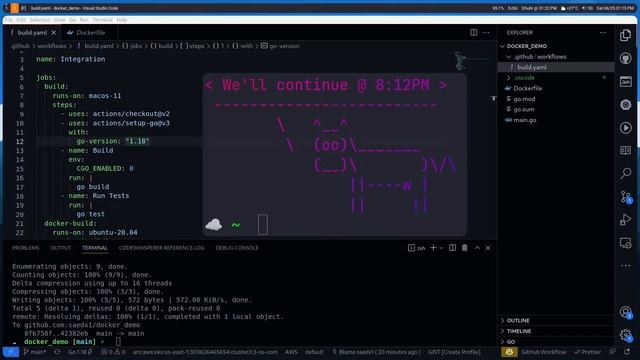
Task: Select the TERMINAL panel tab
Action: point(95,248)
